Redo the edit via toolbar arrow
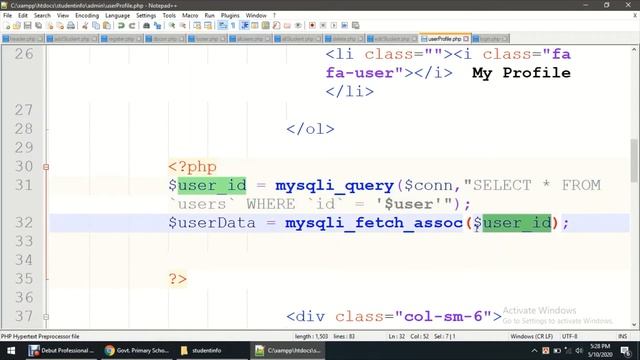This screenshot has width=640, height=360. (x=131, y=26)
